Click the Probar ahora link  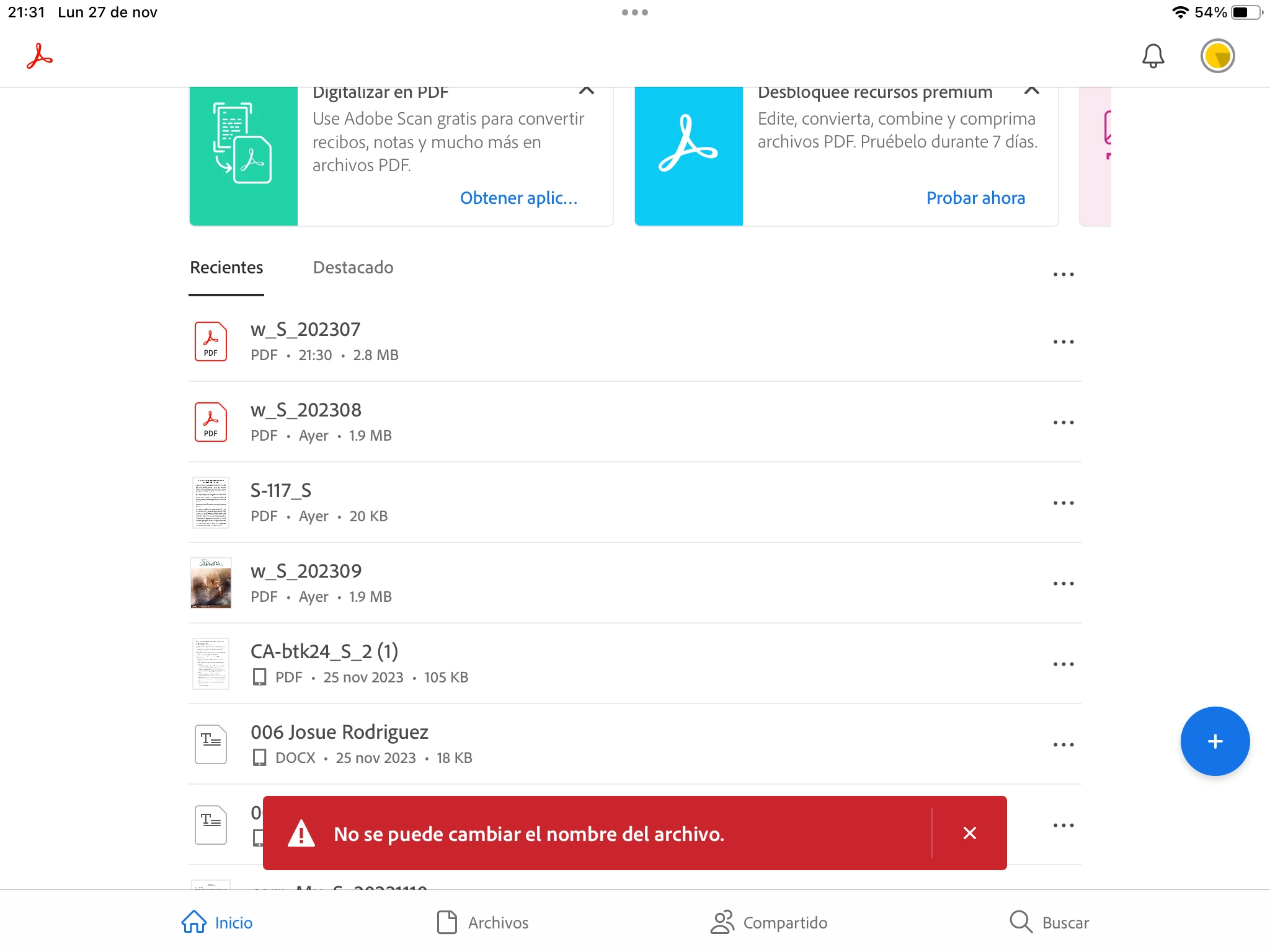tap(975, 198)
